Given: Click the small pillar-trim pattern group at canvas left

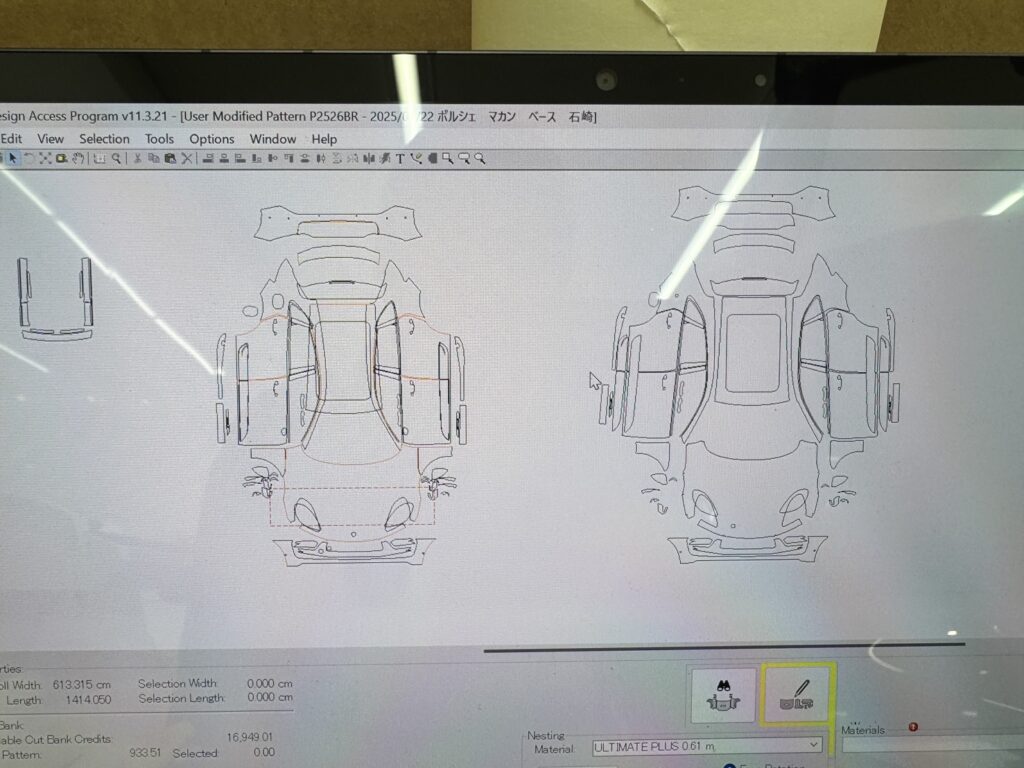Looking at the screenshot, I should [55, 299].
